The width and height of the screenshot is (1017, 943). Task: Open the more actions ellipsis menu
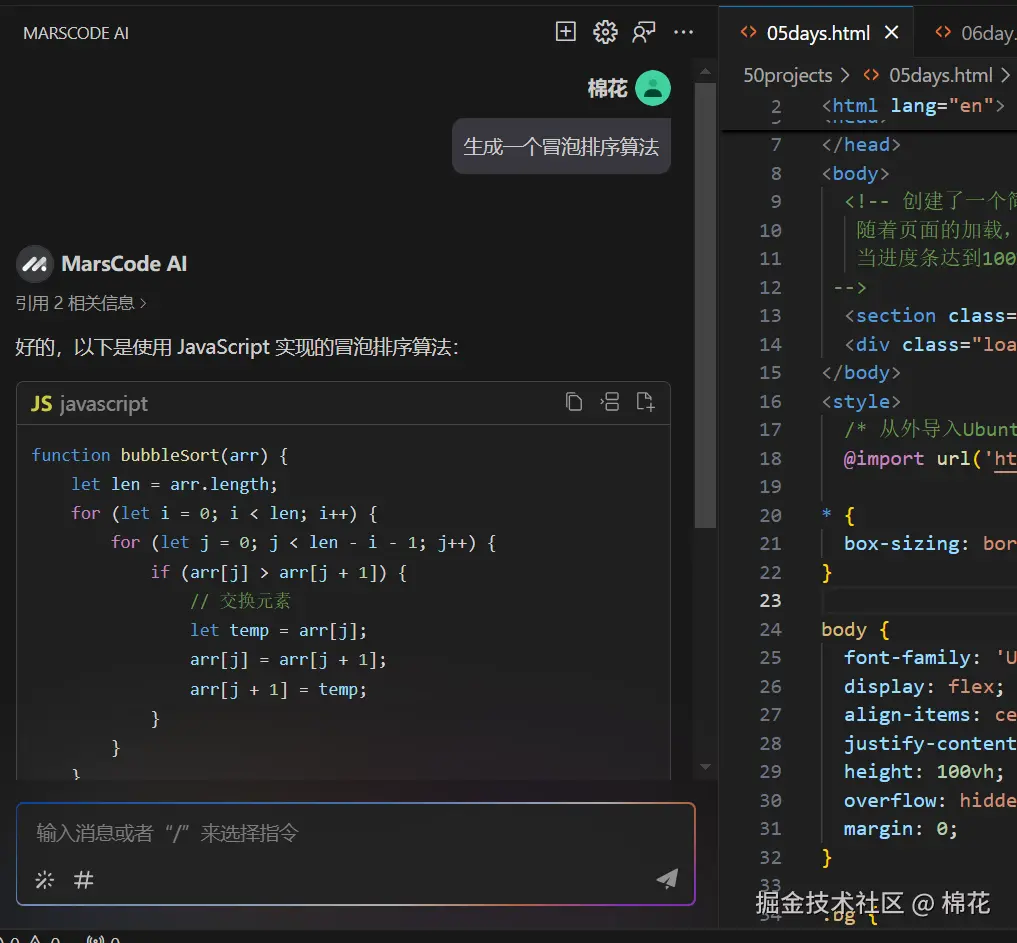[683, 32]
